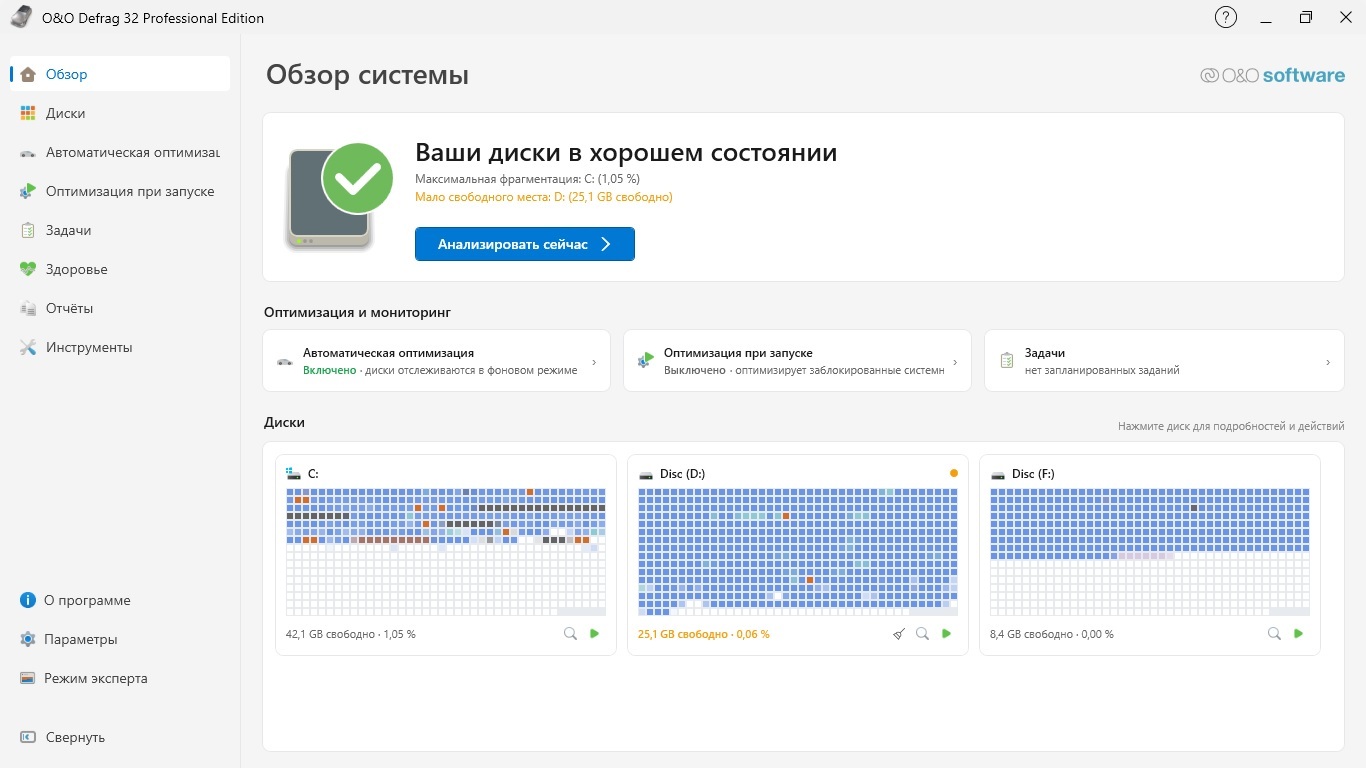Click the play icon in Оптимизация при запуске card
The width and height of the screenshot is (1366, 768).
645,361
